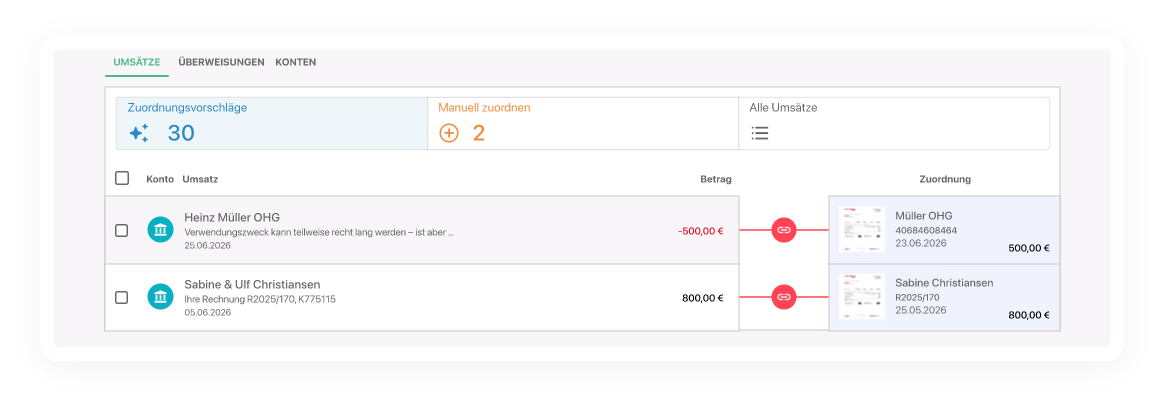Click the red link icon for the -500,00 € transaction
The image size is (1164, 406).
(x=784, y=230)
